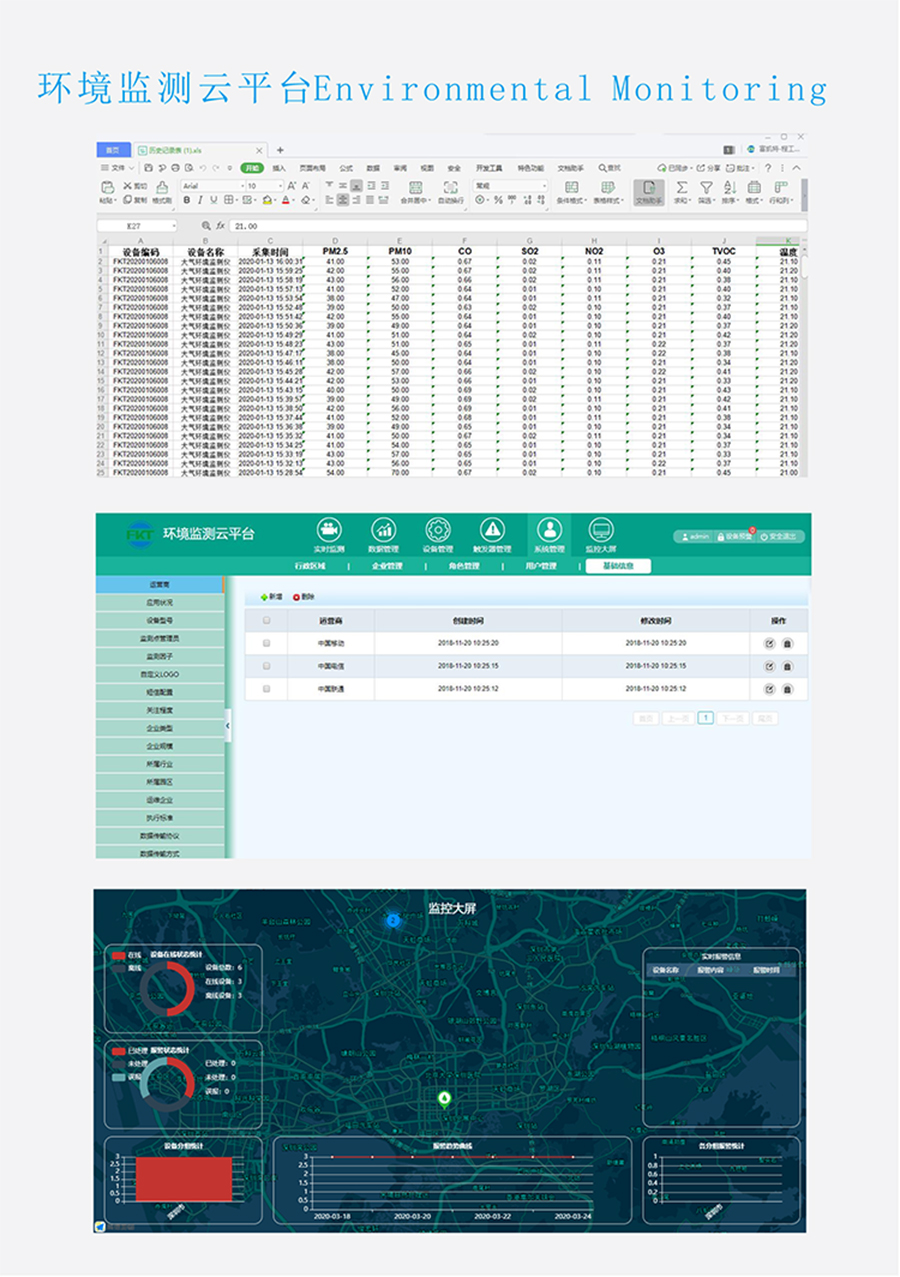Click the trash icon in the 中国联通 row
The width and height of the screenshot is (900, 1277).
[787, 689]
